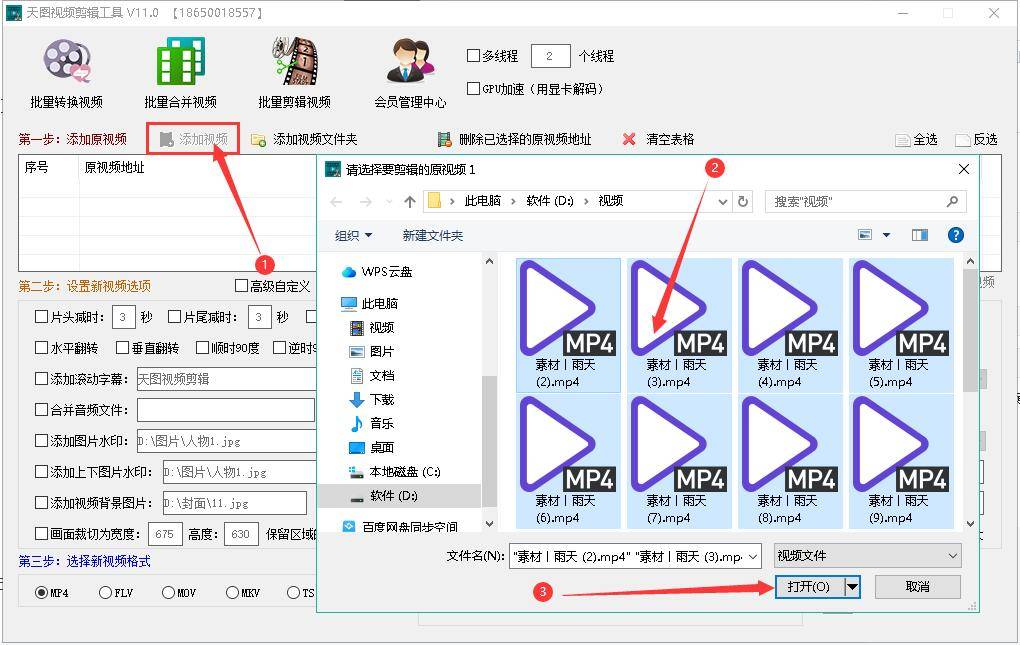Open the 文件名 combo box dropdown
Image resolution: width=1020 pixels, height=645 pixels.
tap(753, 557)
